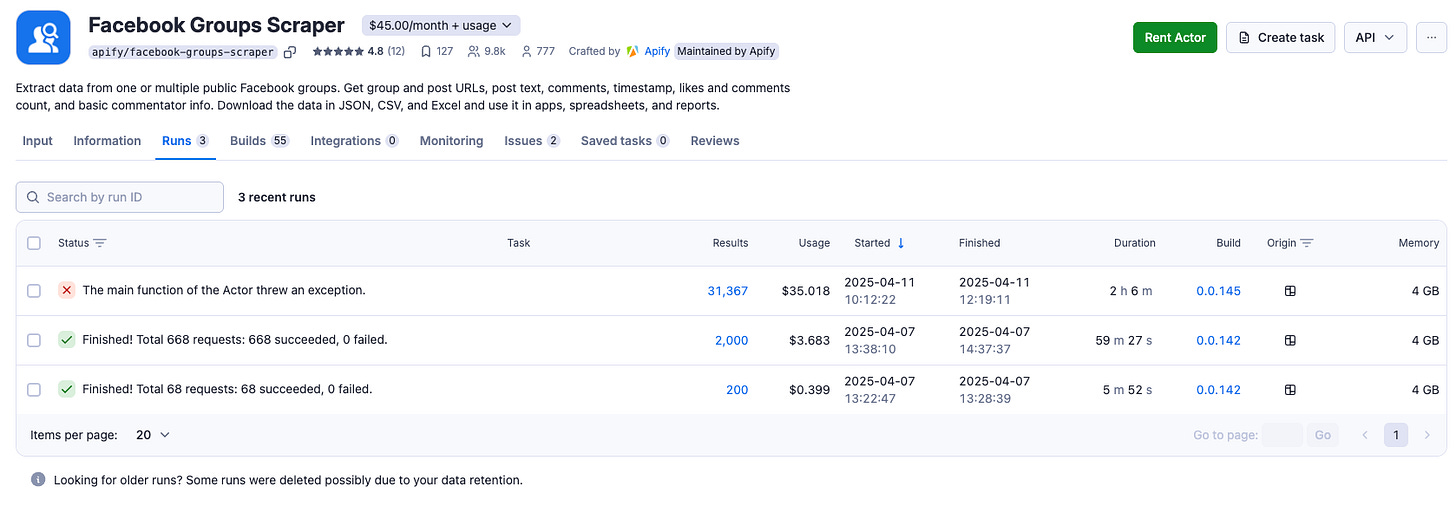This screenshot has height=508, width=1456.
Task: Toggle select-all runs checkbox in header
Action: (x=34, y=243)
